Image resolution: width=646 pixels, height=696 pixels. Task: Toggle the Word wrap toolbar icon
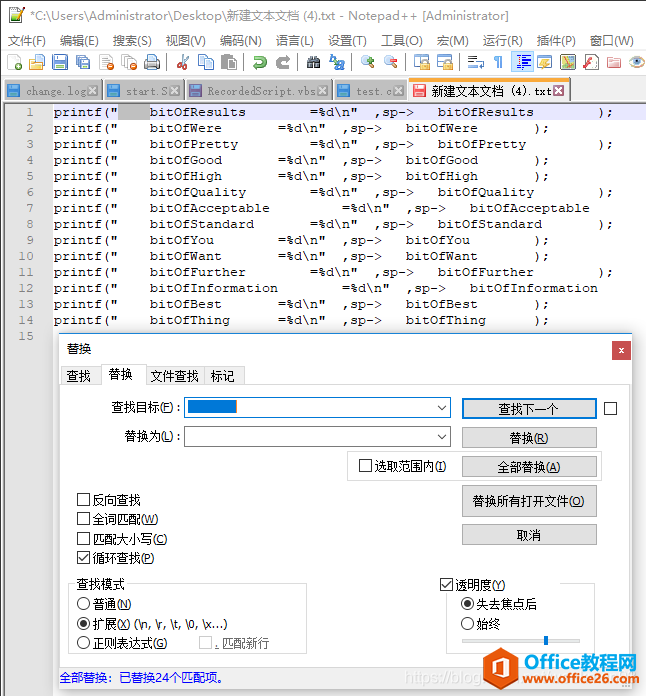tap(476, 62)
